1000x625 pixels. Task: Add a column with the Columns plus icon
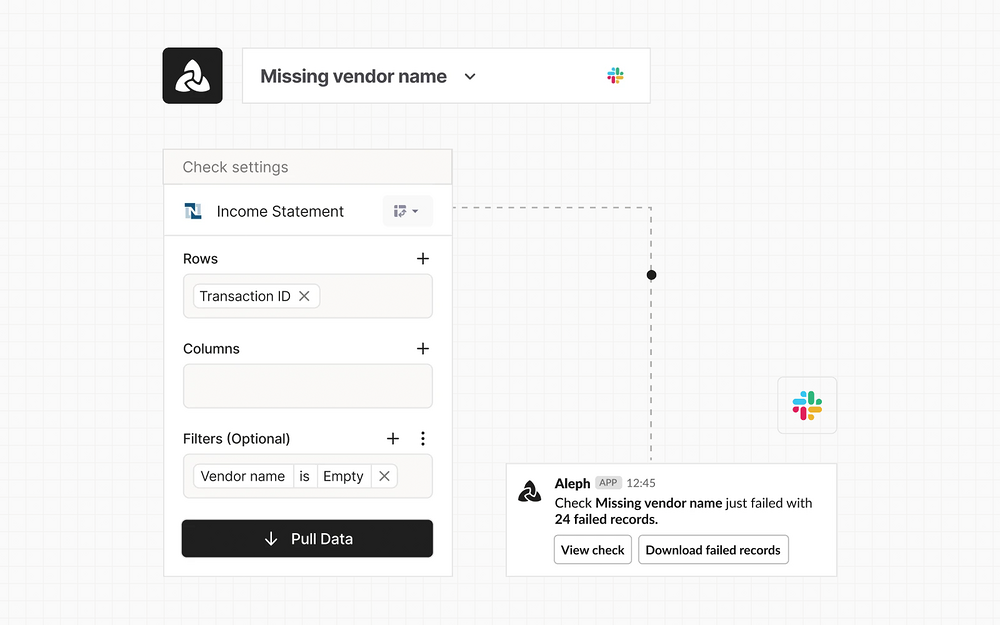pos(423,348)
